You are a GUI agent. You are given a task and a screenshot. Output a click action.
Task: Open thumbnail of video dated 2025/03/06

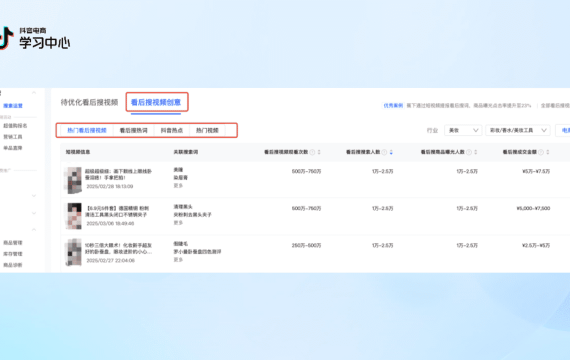[x=74, y=216]
